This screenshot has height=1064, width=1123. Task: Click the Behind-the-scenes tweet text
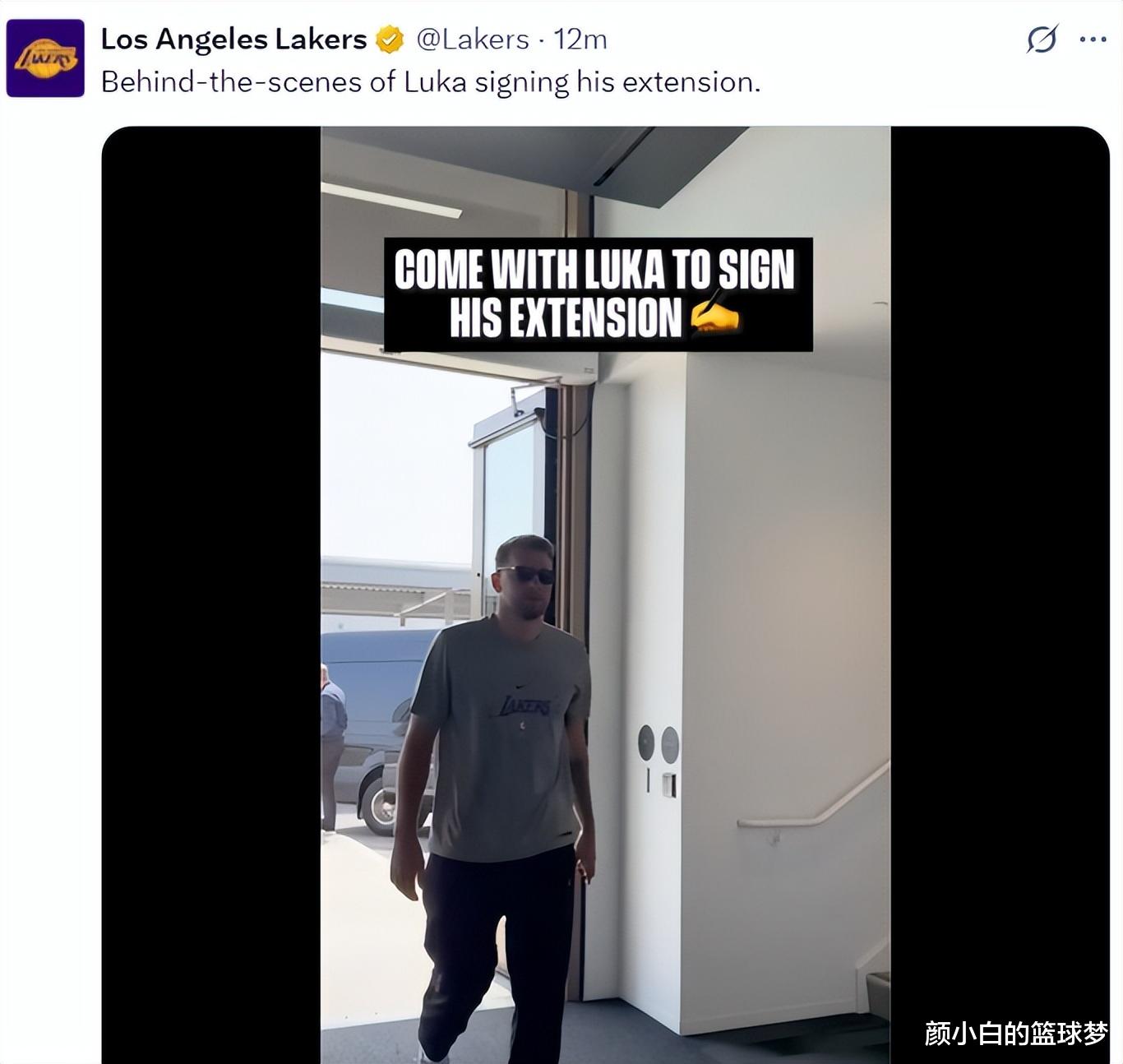(430, 81)
